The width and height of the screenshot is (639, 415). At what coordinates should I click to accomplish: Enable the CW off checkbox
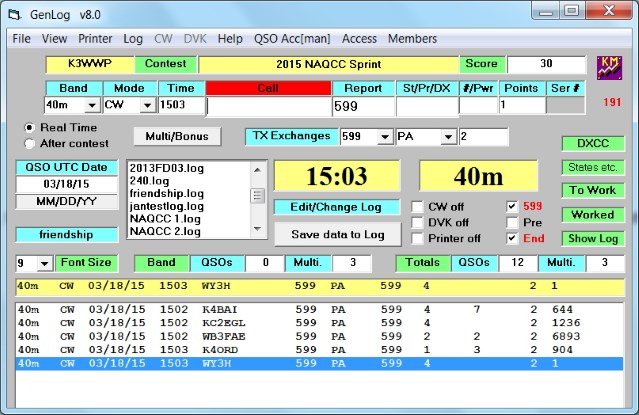pos(418,207)
